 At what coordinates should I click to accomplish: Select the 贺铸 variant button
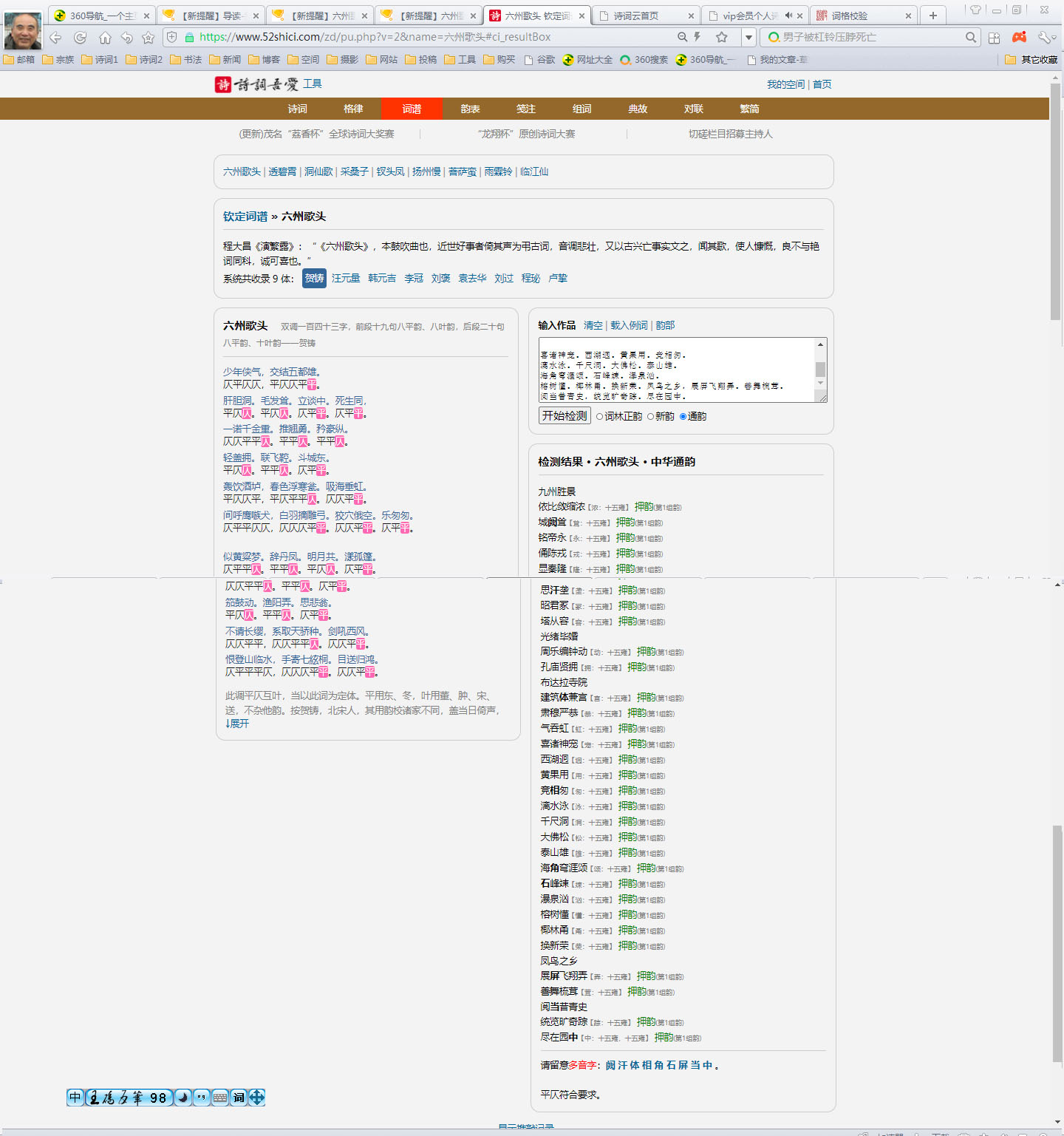314,278
